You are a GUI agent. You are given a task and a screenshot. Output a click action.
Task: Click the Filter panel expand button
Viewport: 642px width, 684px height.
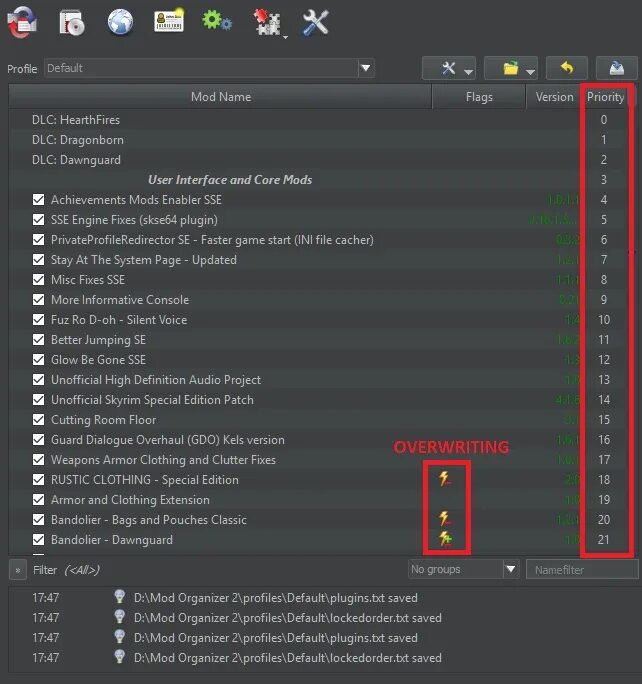[x=18, y=570]
